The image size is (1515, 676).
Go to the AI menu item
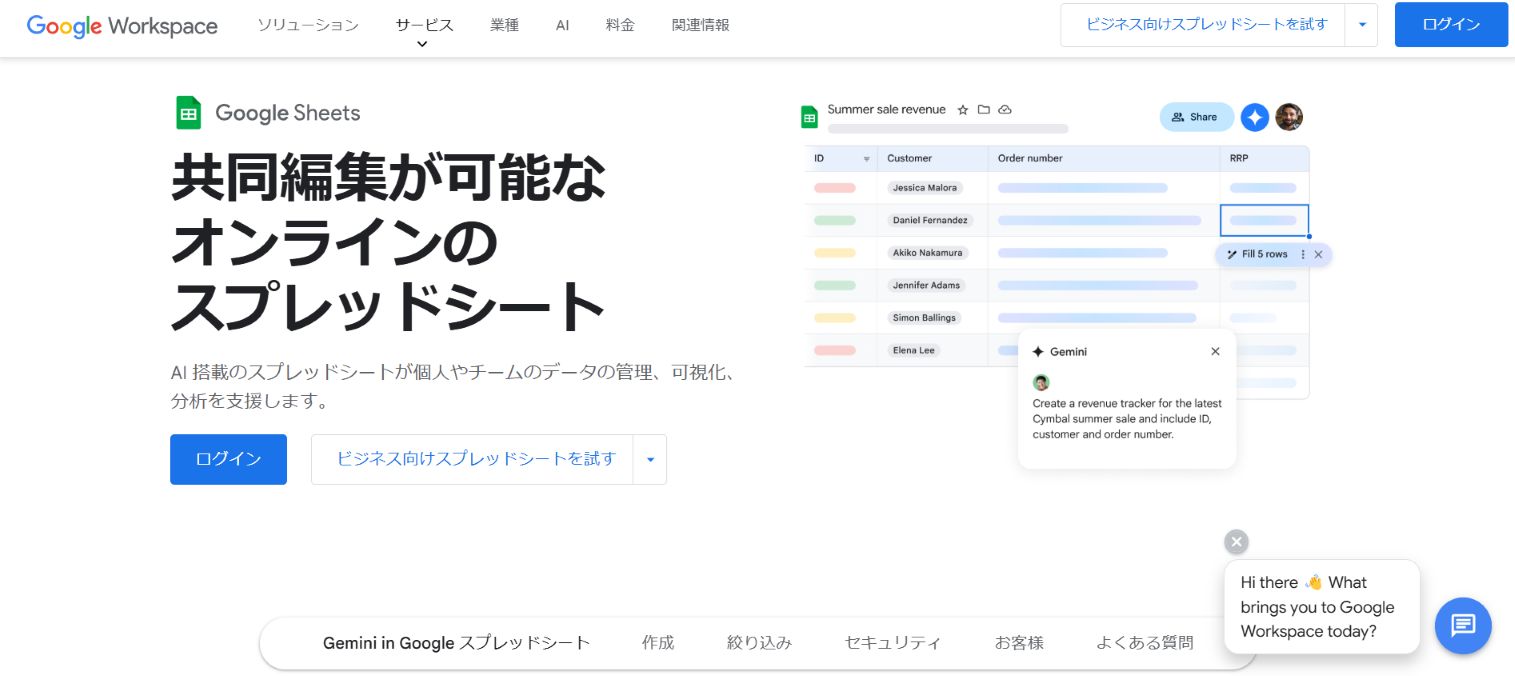click(563, 25)
